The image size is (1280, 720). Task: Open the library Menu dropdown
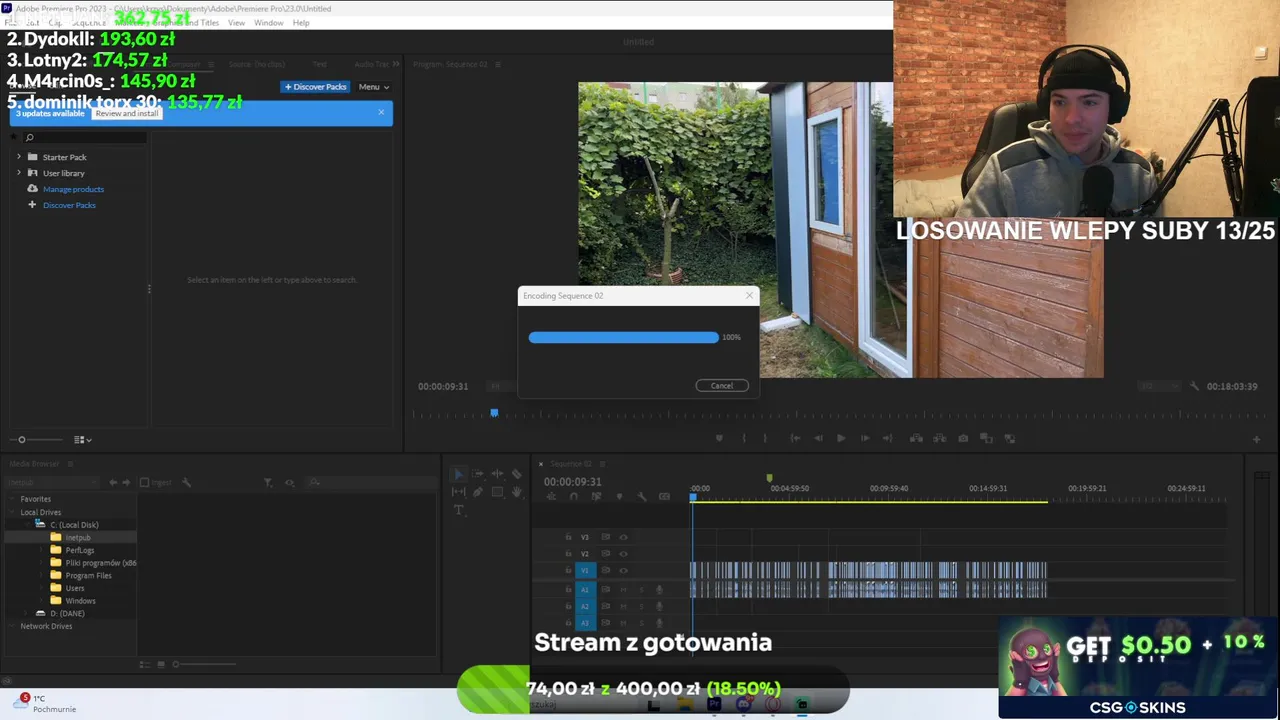(373, 87)
